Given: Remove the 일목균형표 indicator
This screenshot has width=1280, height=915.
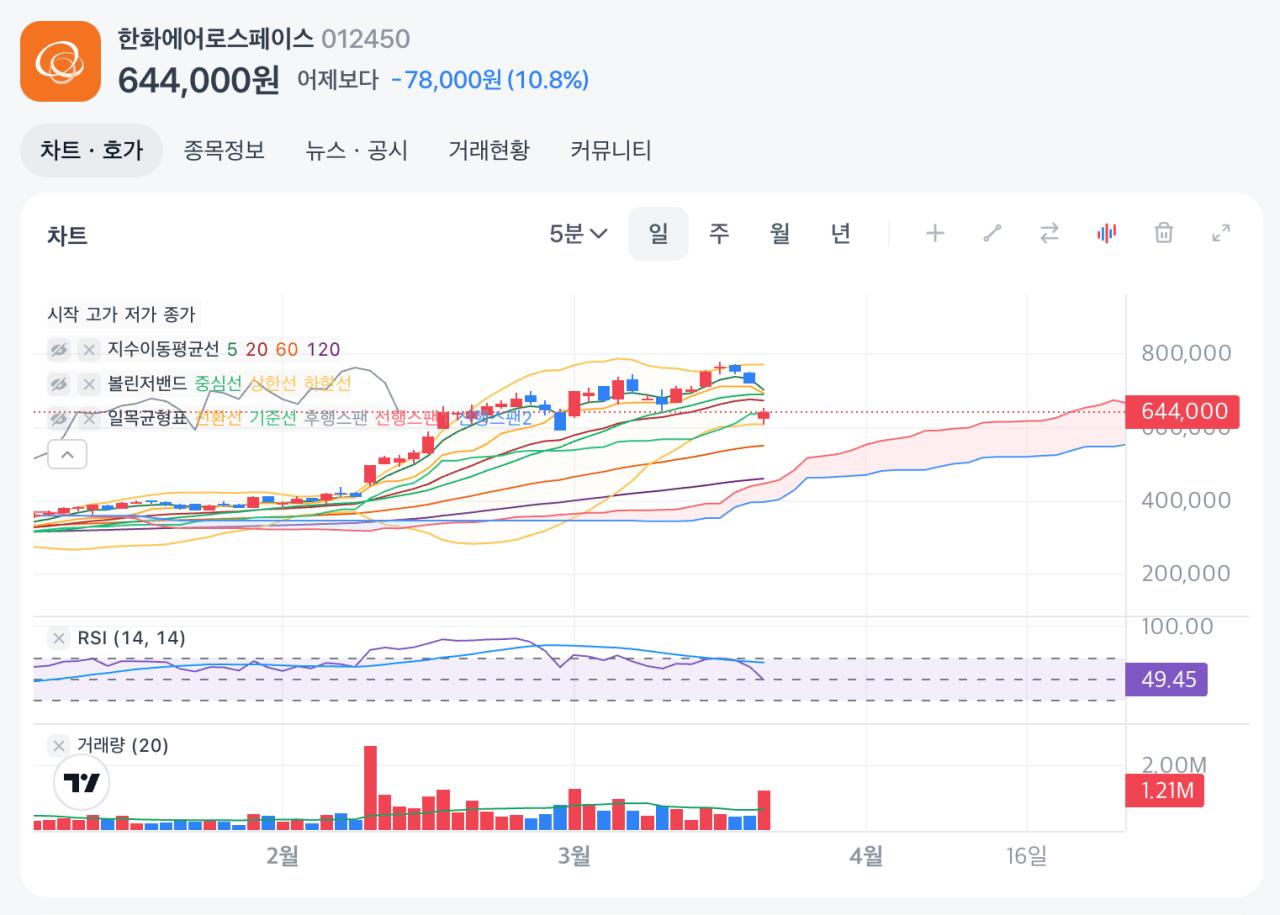Looking at the screenshot, I should click(x=89, y=419).
